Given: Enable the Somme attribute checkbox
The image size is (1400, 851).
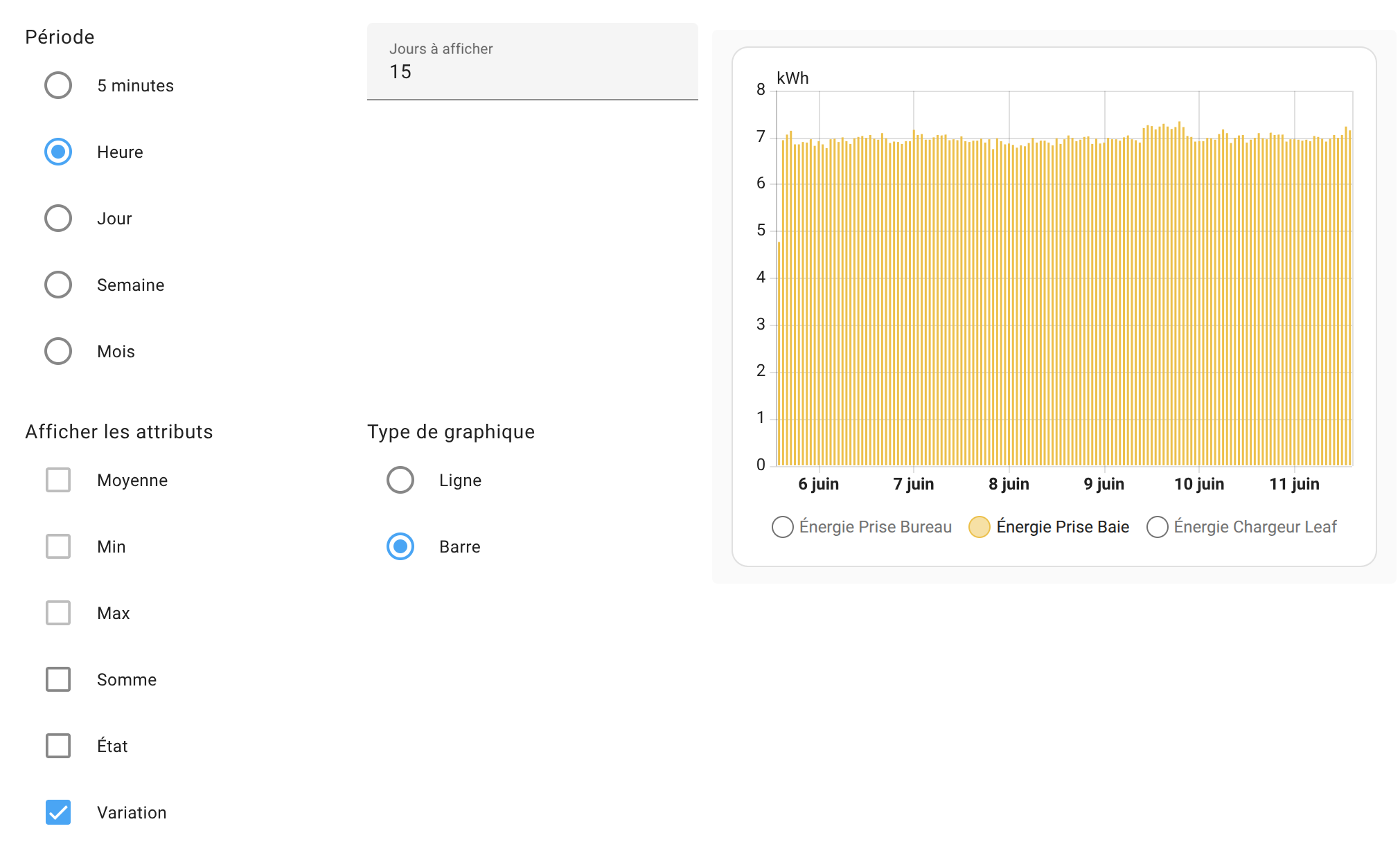Looking at the screenshot, I should pos(58,679).
